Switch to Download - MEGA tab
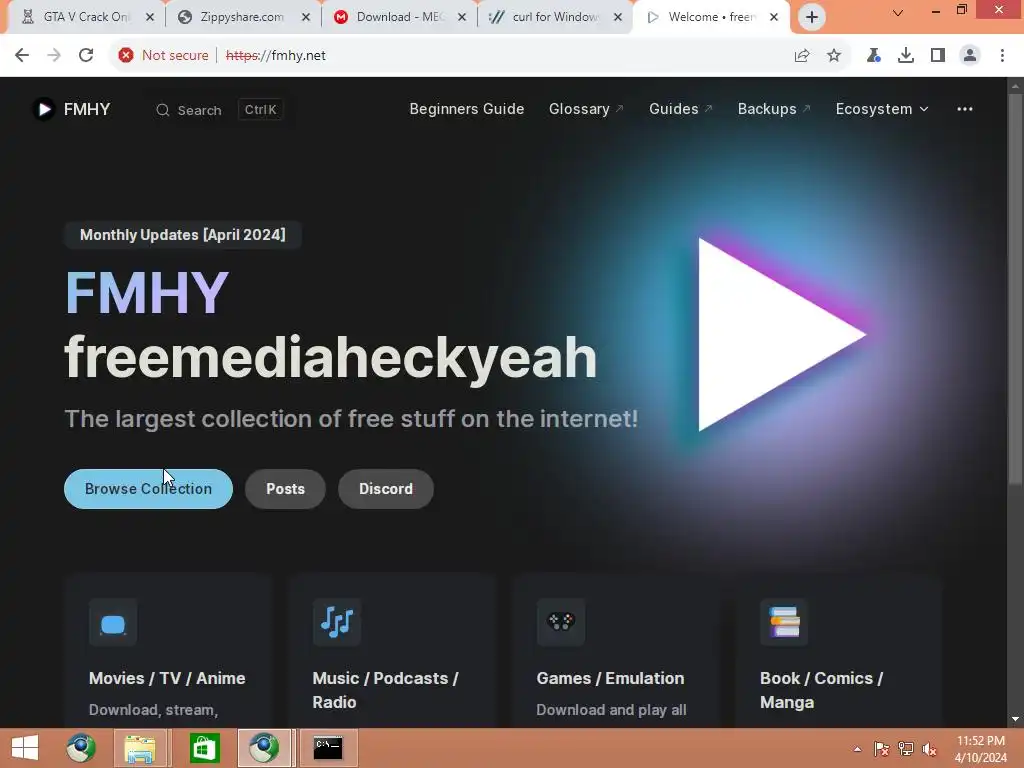Viewport: 1024px width, 768px height. [x=398, y=17]
